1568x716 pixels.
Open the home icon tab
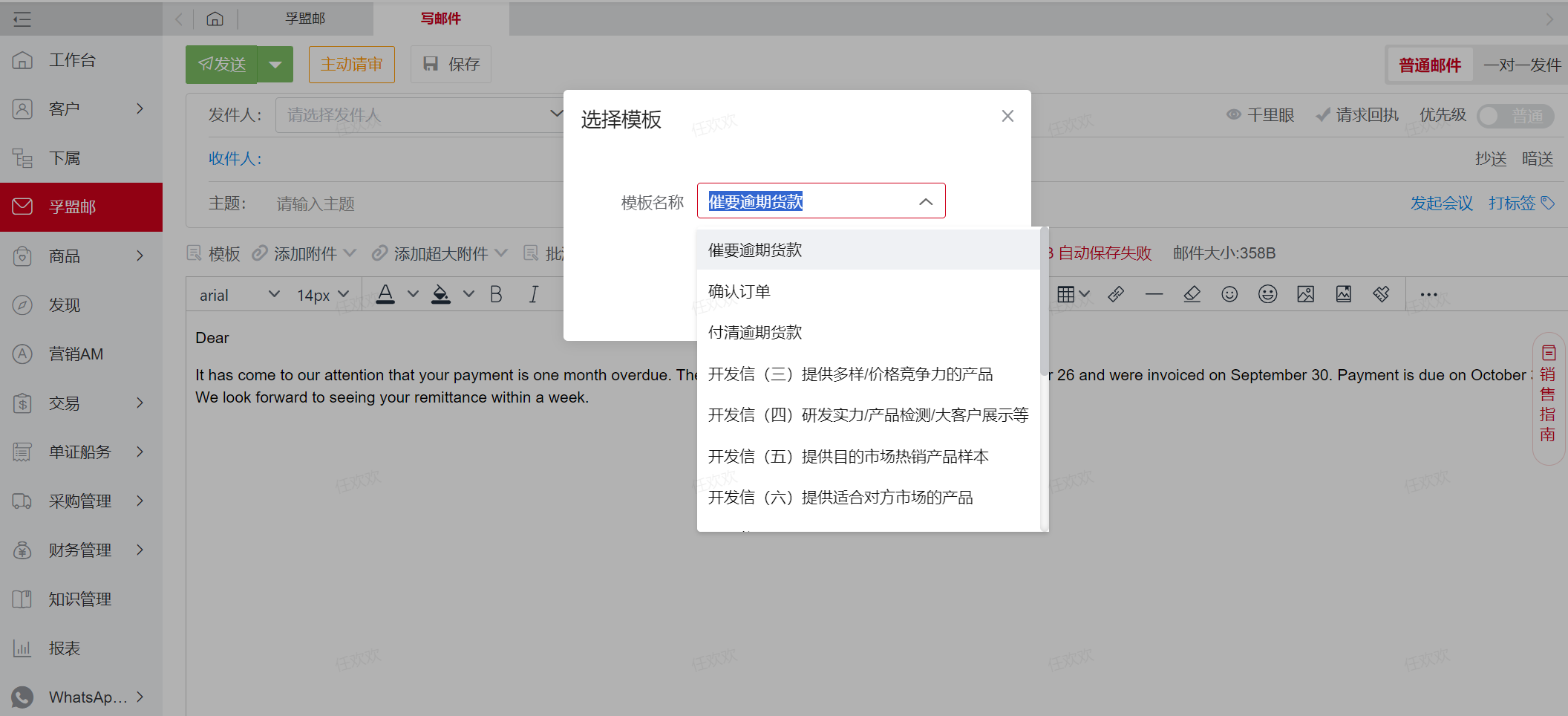click(215, 19)
